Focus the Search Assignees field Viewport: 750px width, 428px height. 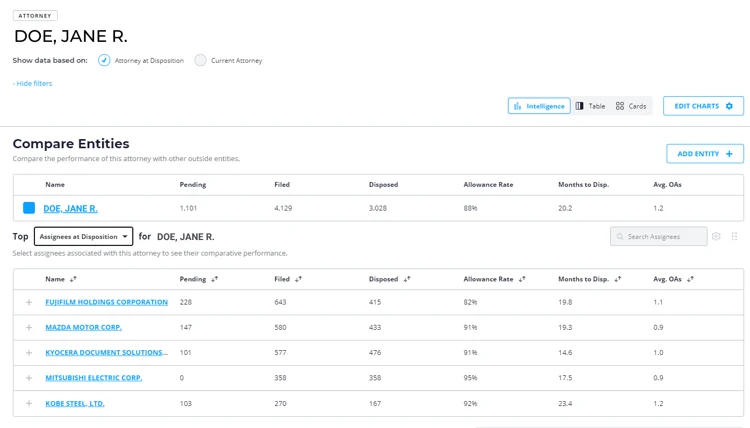click(659, 236)
